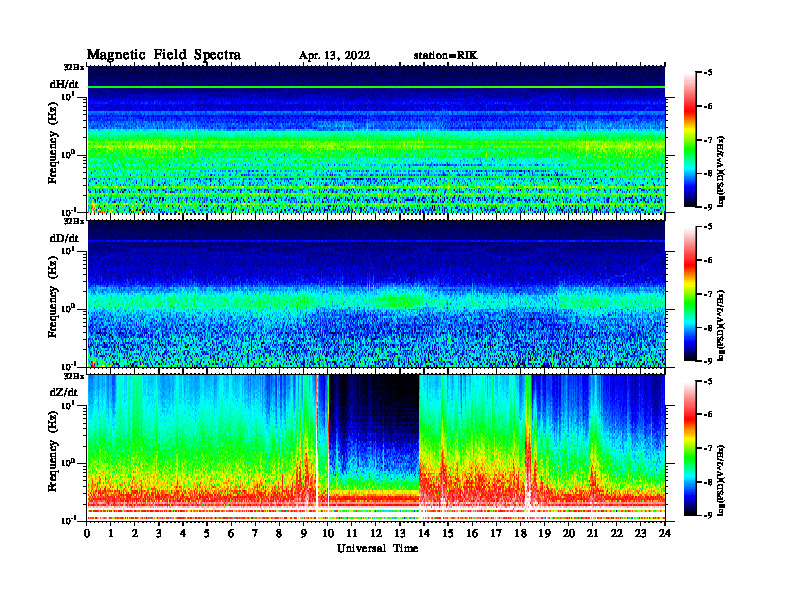The width and height of the screenshot is (792, 612).
Task: Click hour "17" on the Universal Time axis
Action: point(496,534)
